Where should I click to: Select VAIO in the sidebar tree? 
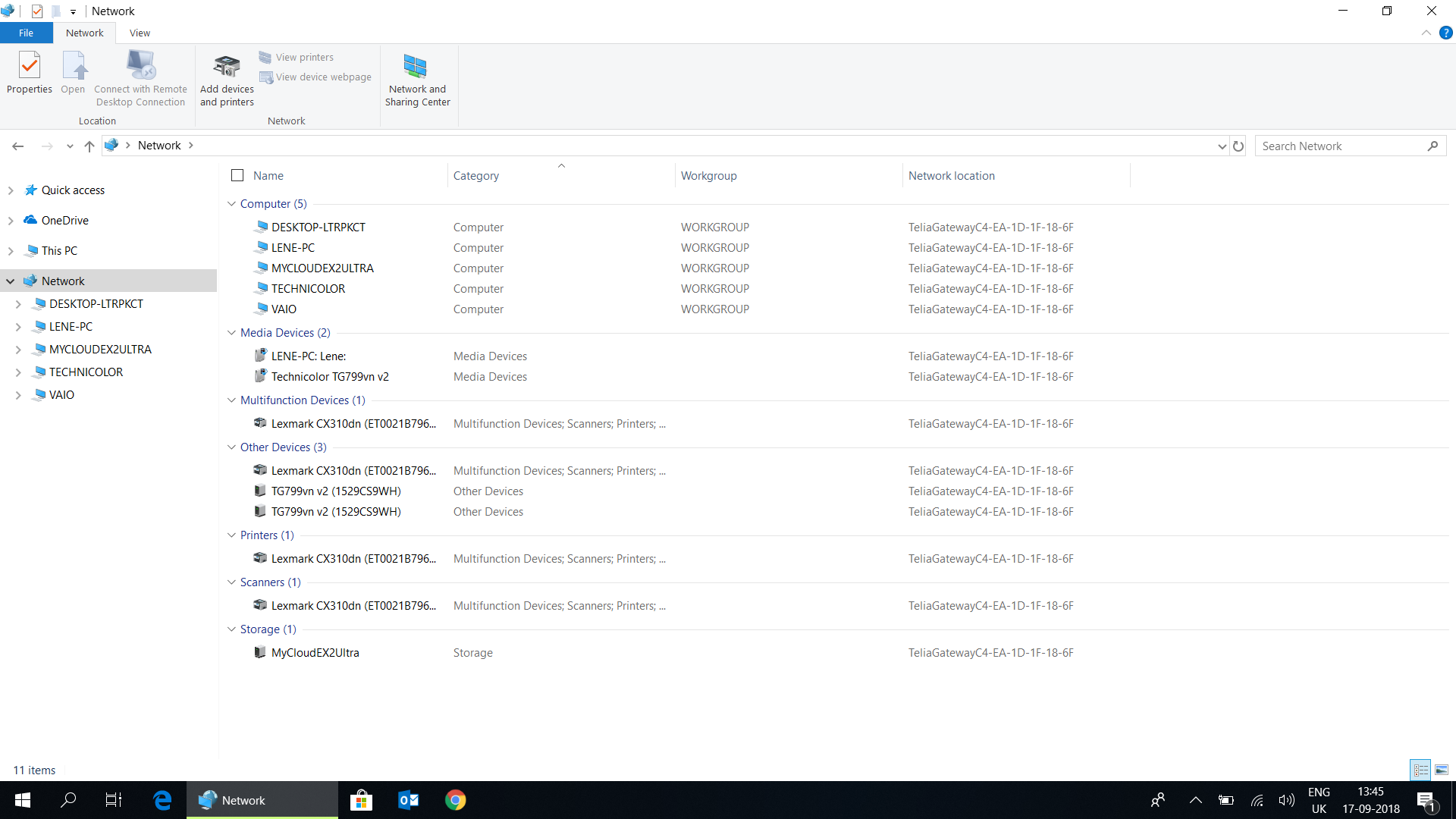[61, 395]
